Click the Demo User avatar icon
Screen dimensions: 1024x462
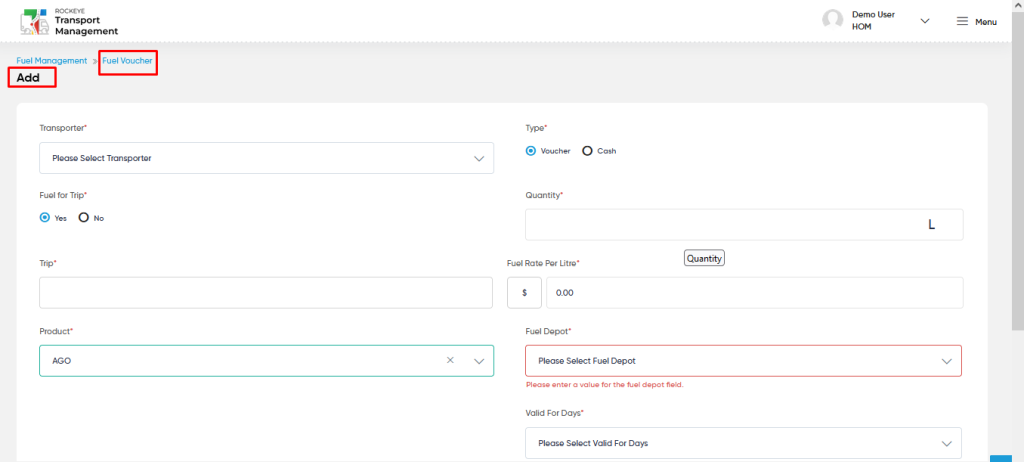[833, 20]
